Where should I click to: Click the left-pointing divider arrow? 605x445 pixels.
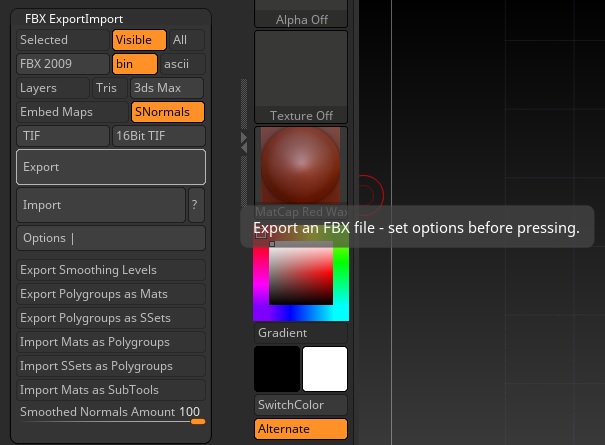tap(244, 148)
